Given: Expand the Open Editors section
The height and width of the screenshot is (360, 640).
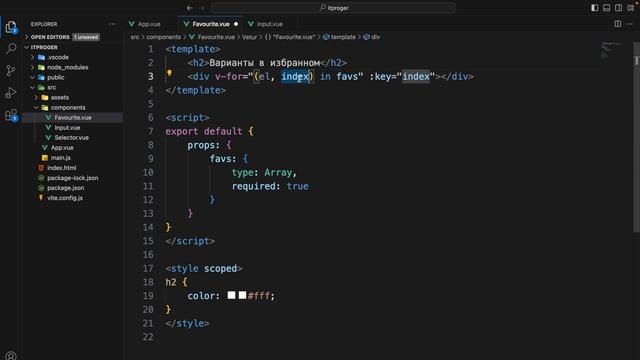Looking at the screenshot, I should [27, 37].
